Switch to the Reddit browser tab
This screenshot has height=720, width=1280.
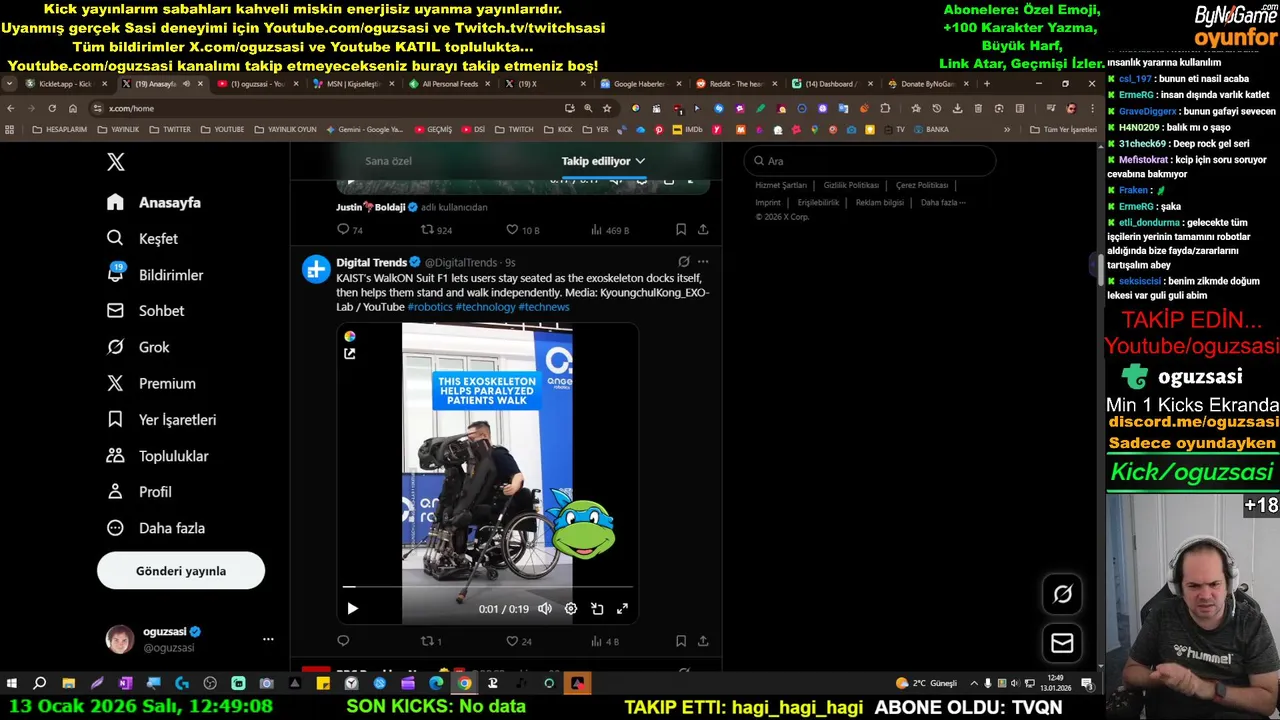(x=735, y=84)
